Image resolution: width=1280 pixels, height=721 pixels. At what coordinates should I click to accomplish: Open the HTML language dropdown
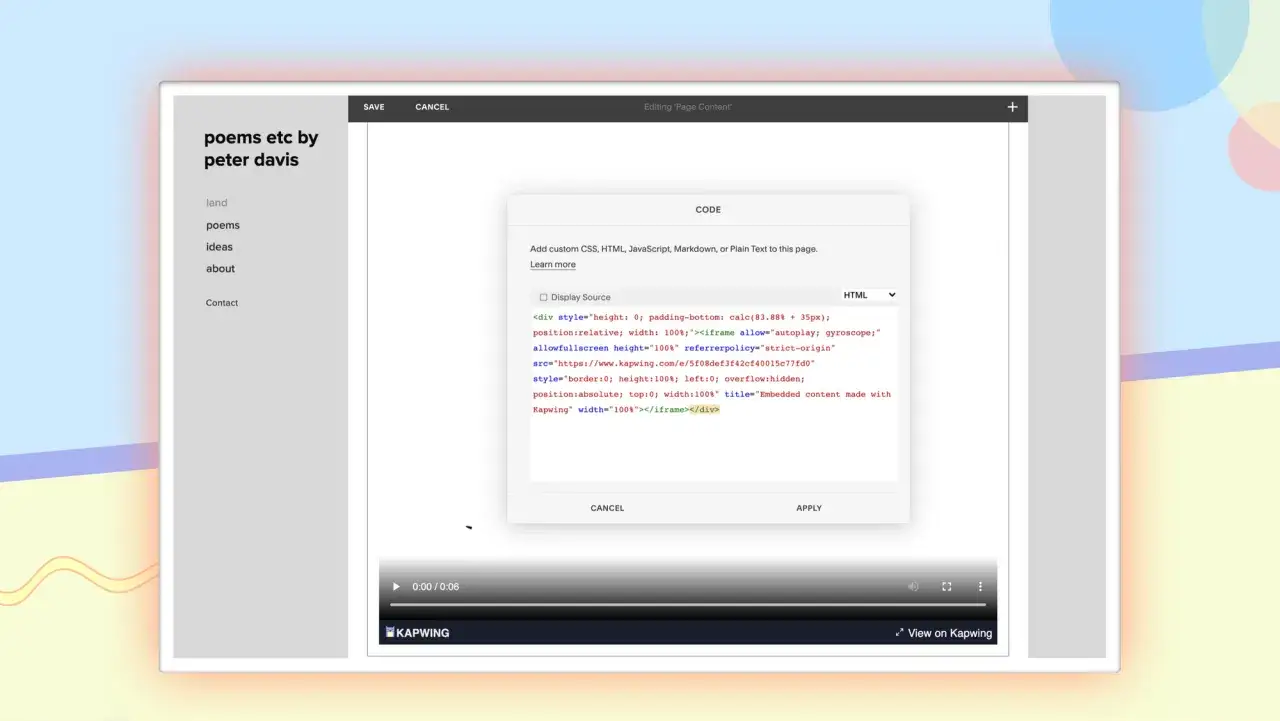point(869,294)
